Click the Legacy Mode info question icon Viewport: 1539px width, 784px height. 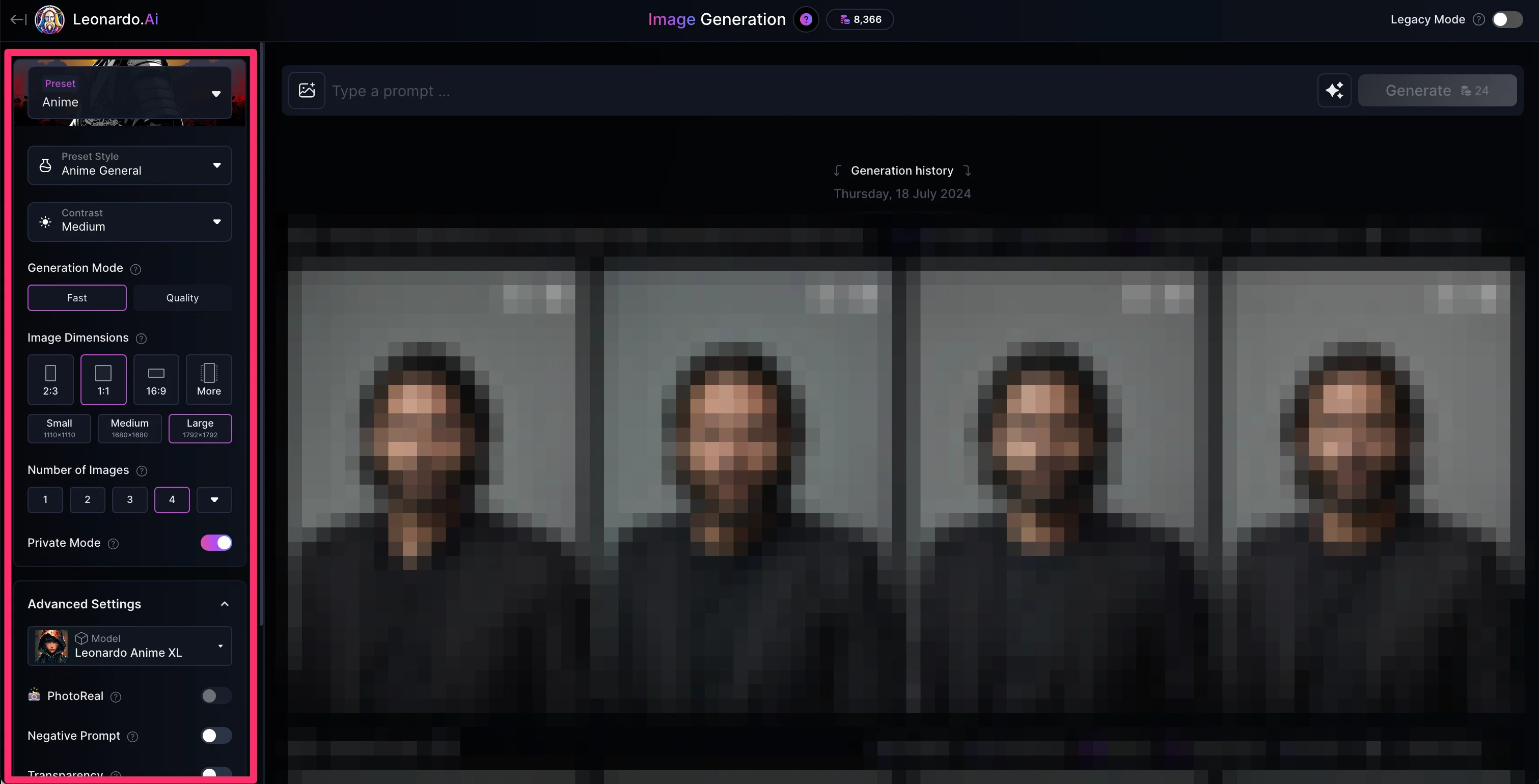click(x=1479, y=20)
